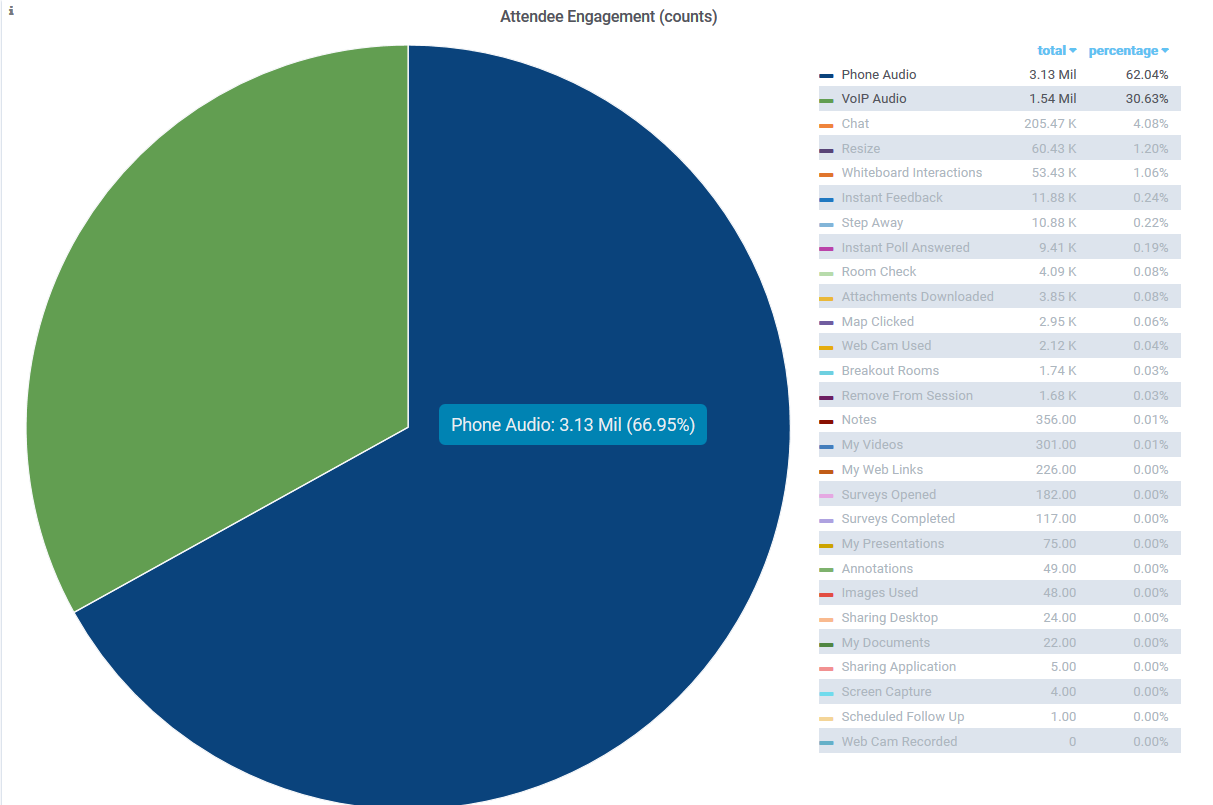The width and height of the screenshot is (1213, 805).
Task: Click the Web Cam Used color marker
Action: [826, 347]
